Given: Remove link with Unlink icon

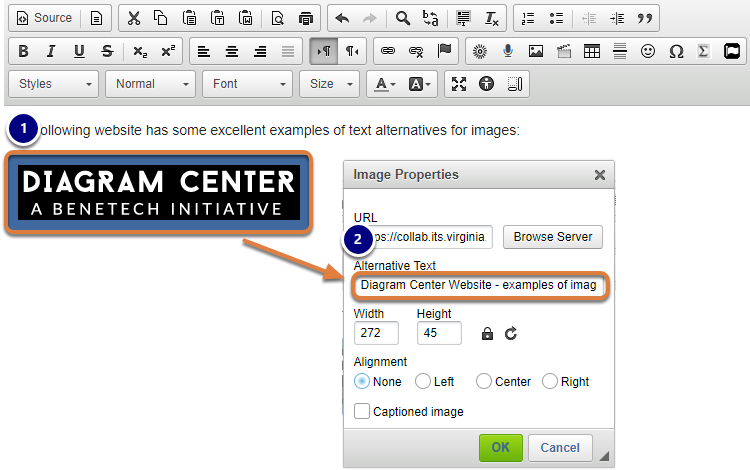Looking at the screenshot, I should click(416, 51).
